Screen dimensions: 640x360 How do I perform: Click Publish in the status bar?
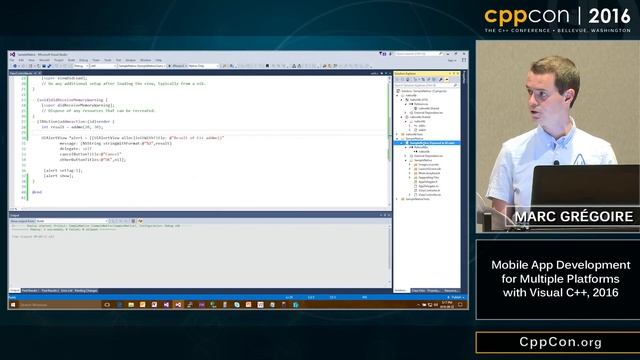point(456,297)
